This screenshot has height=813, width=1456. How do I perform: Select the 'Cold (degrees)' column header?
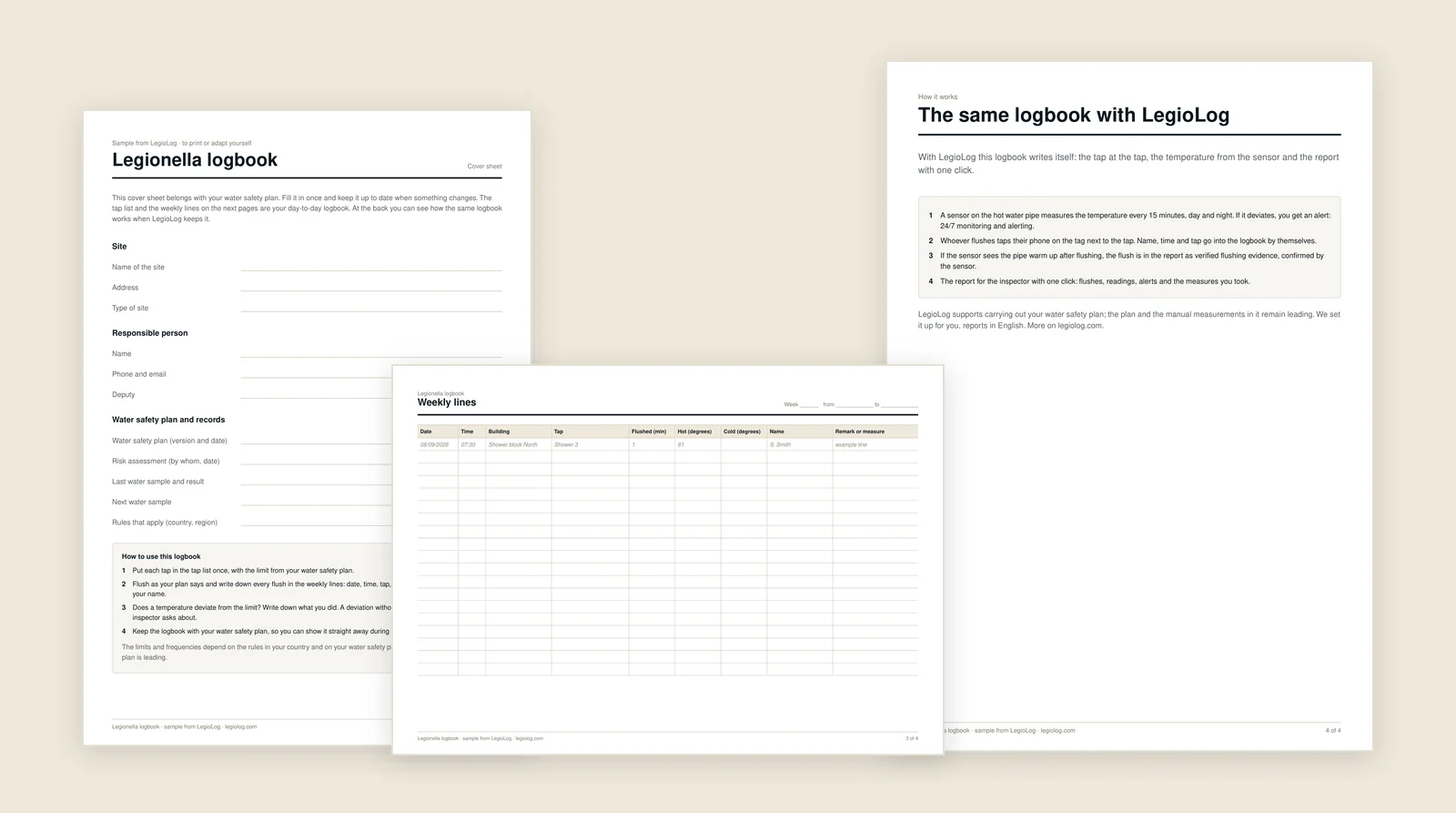[x=742, y=432]
